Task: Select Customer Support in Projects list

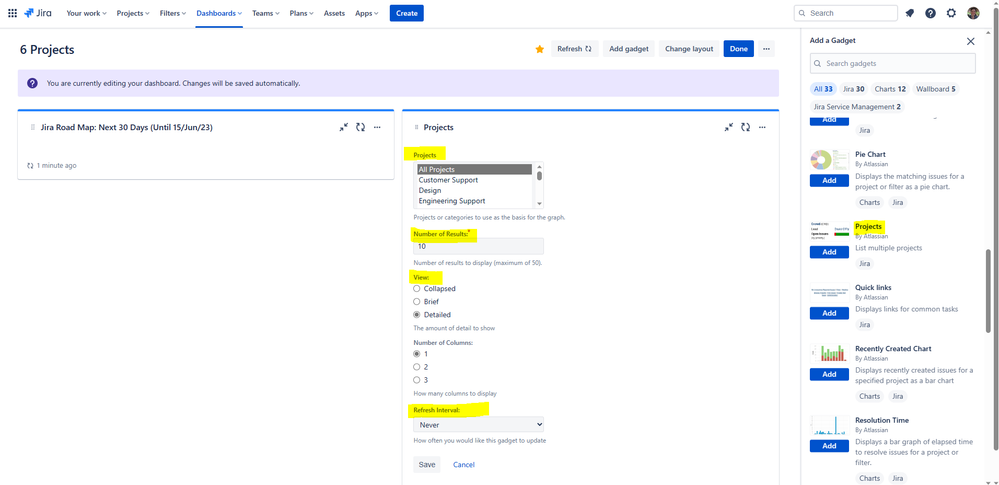Action: pyautogui.click(x=475, y=180)
